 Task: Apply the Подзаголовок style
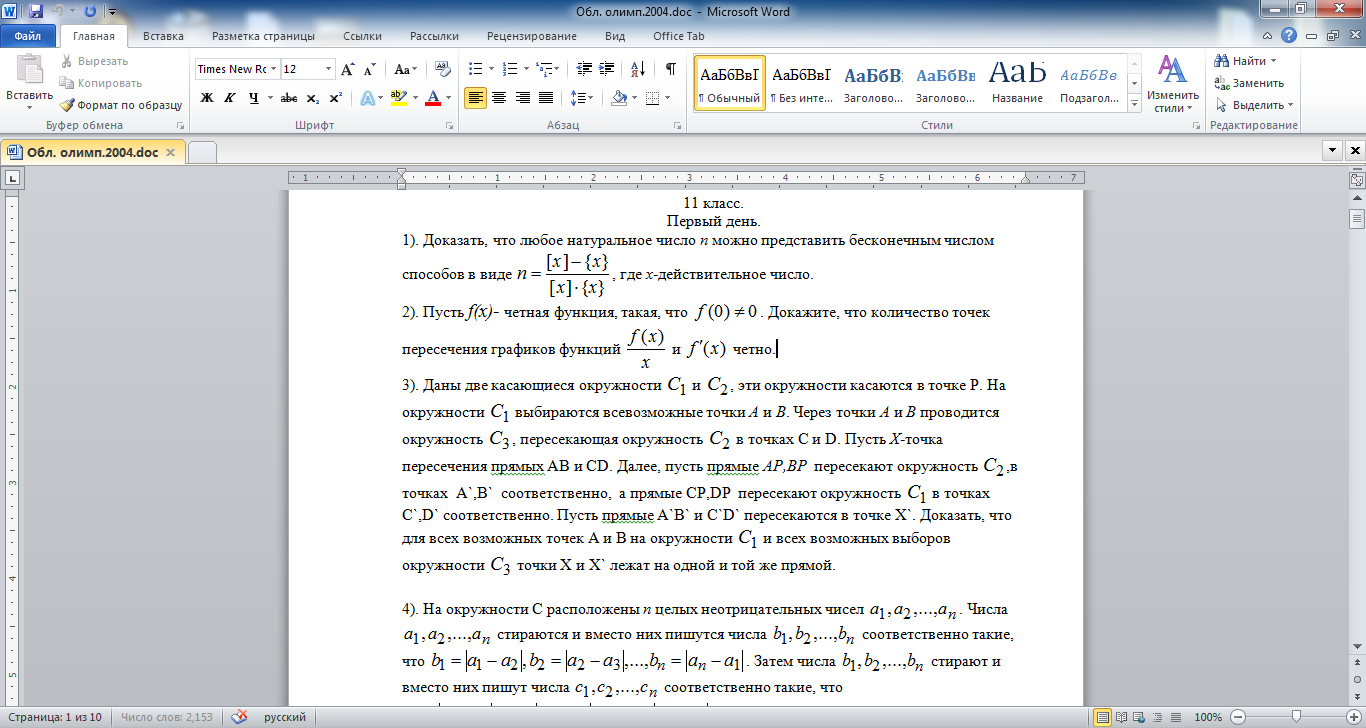(1089, 82)
